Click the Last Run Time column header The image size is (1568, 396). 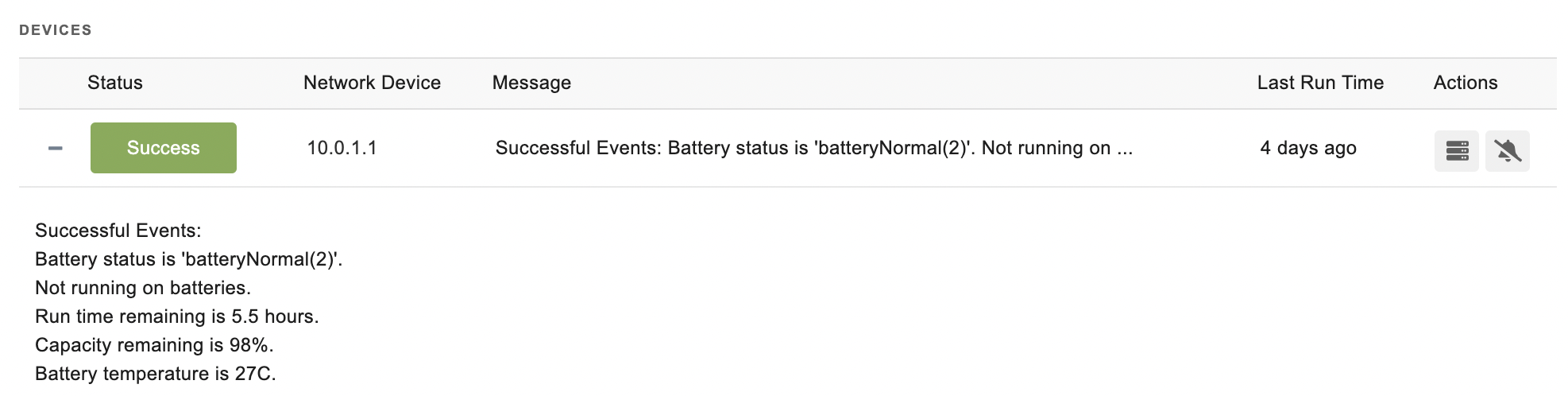1320,83
